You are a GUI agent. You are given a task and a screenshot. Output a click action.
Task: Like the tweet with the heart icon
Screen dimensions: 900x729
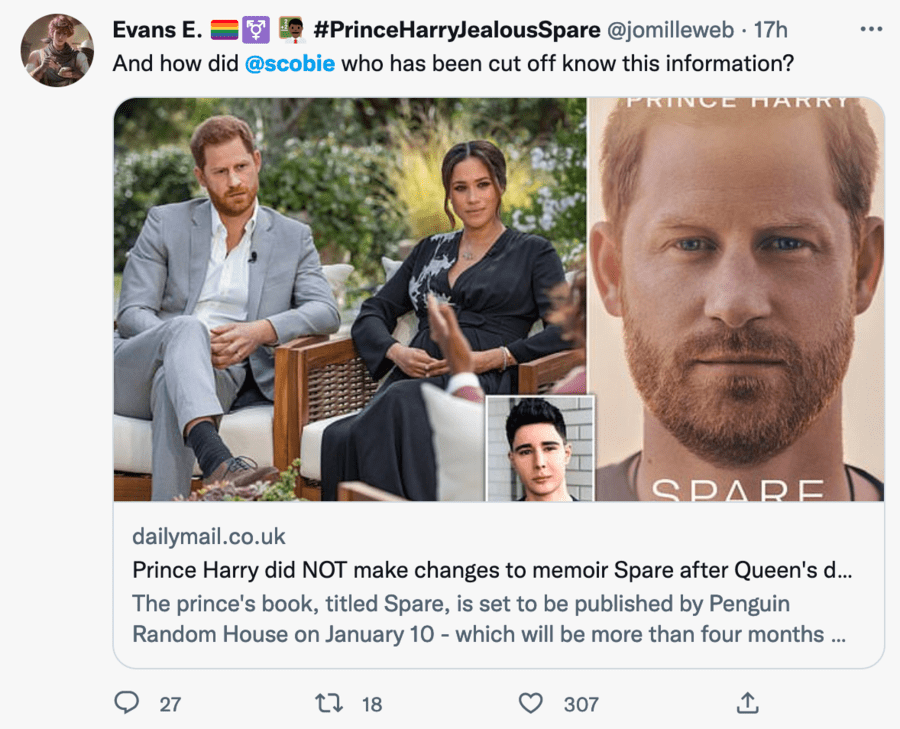click(x=530, y=703)
